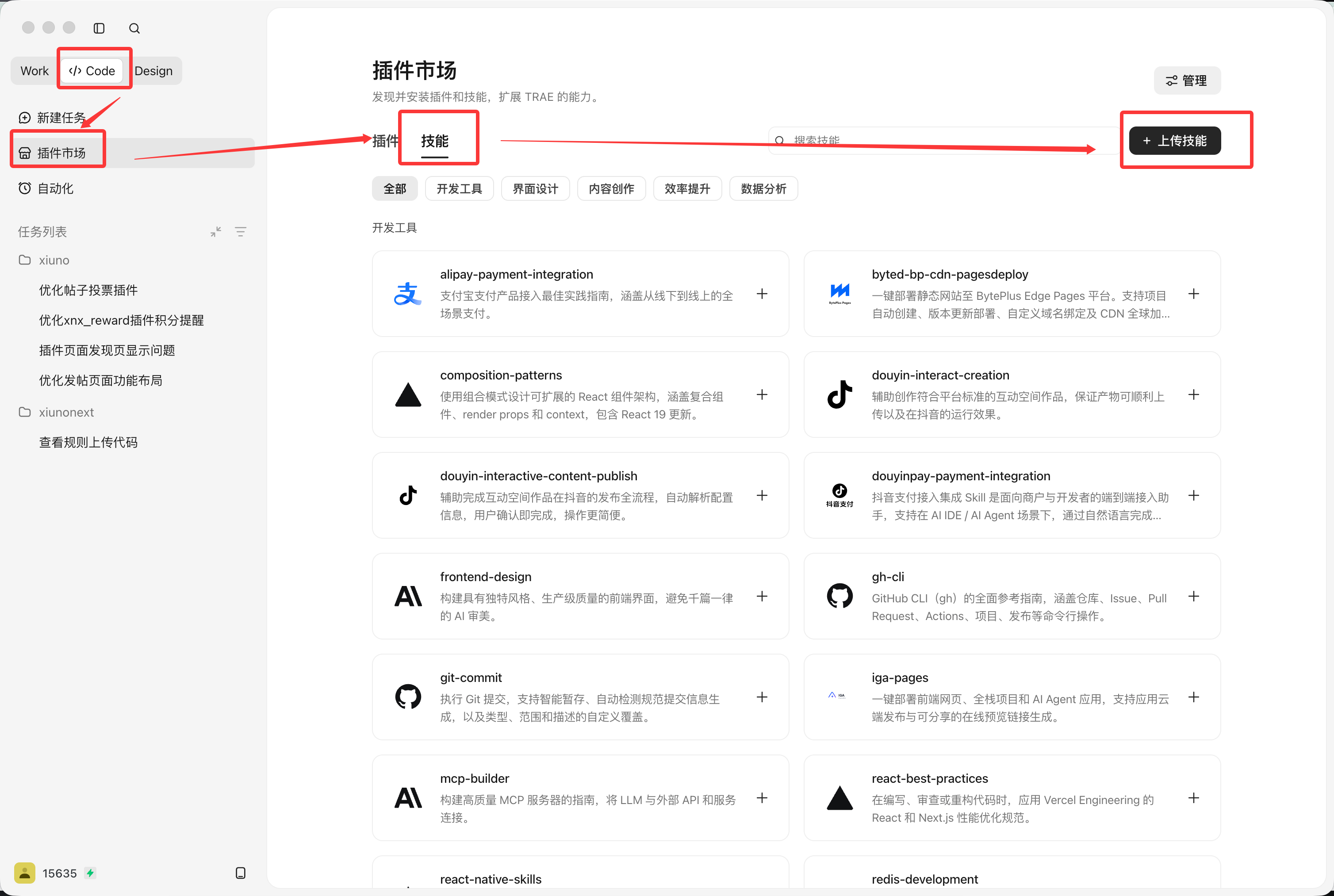Add the iga-pages skill
Screen dimensions: 1334x896
coord(1193,697)
